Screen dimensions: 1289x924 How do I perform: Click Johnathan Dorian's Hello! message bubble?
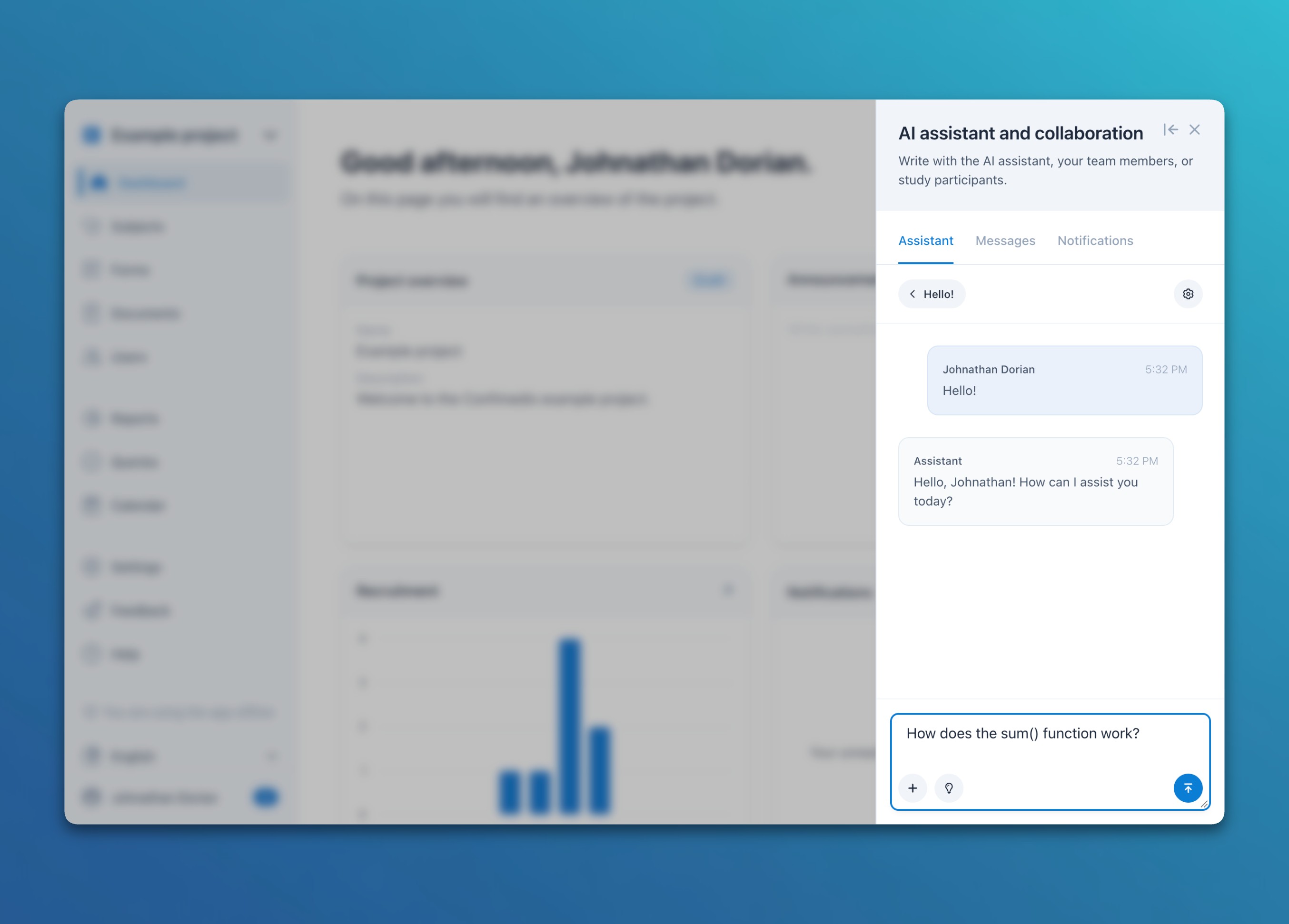coord(1064,380)
